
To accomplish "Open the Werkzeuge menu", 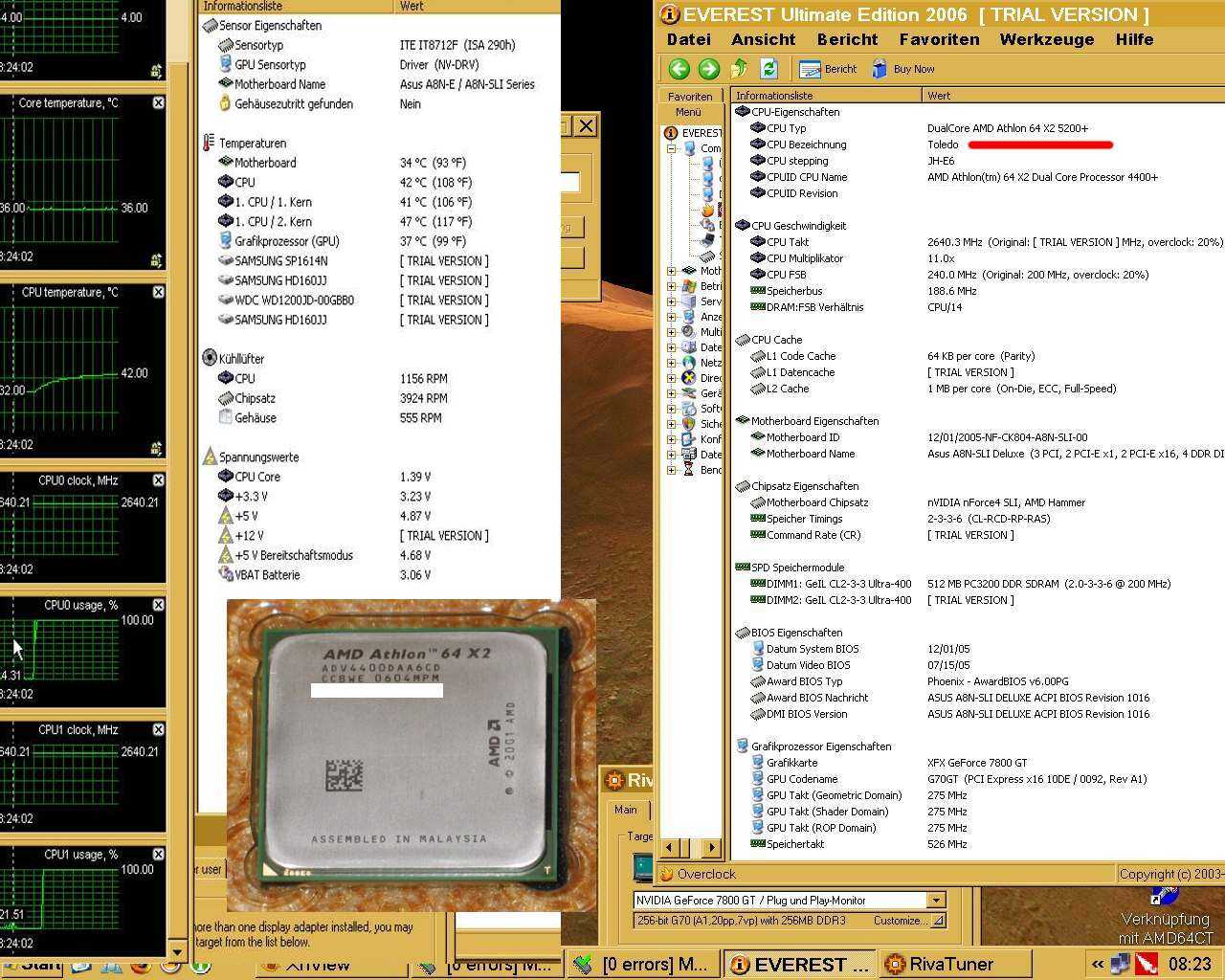I will point(1047,39).
